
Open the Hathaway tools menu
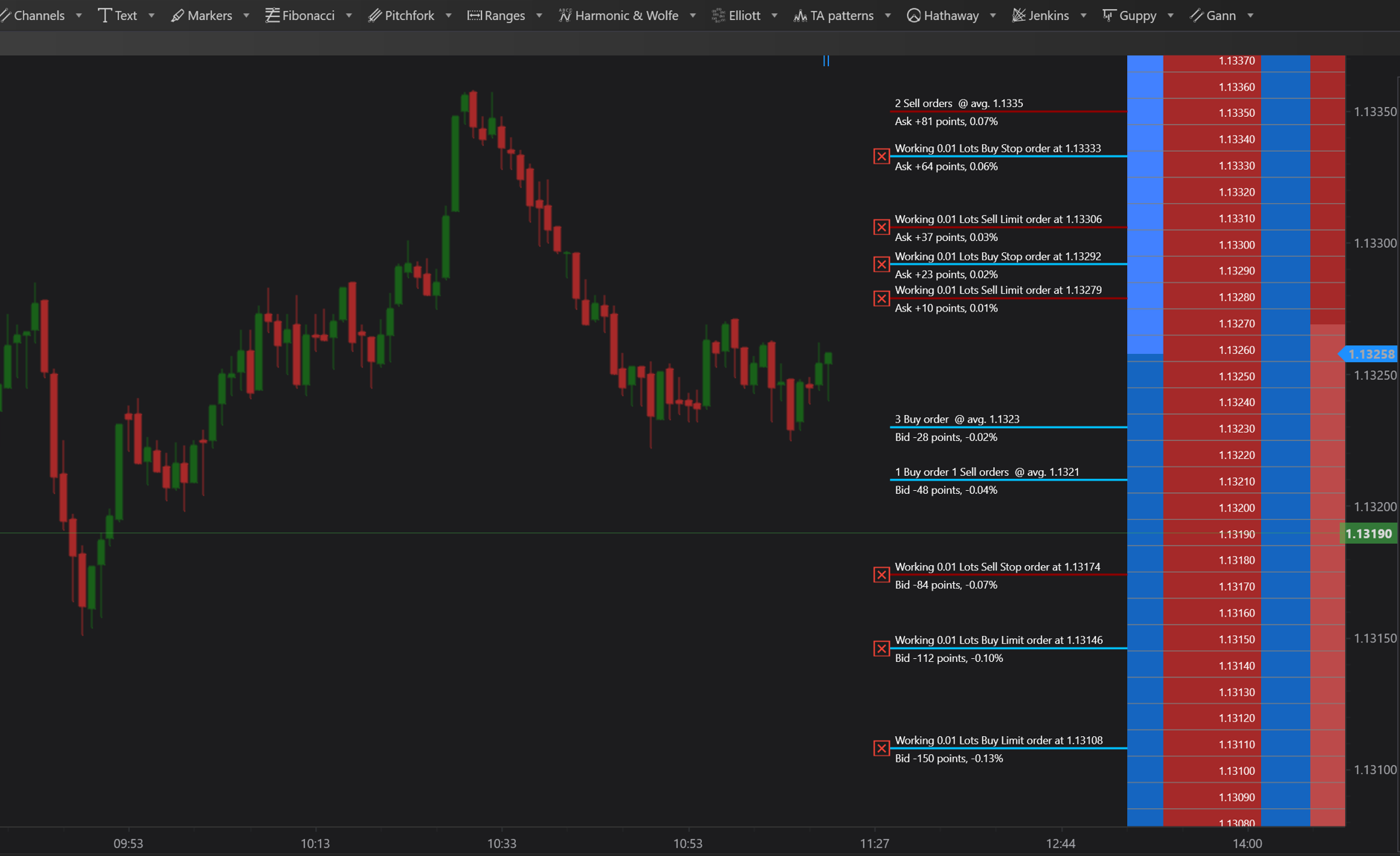point(943,16)
